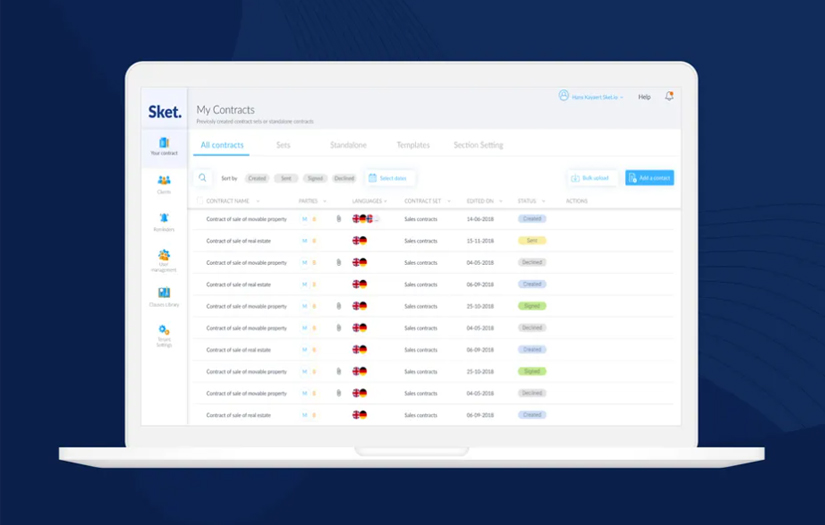Click the attachment paperclip in 14-06-2018 row
The height and width of the screenshot is (525, 825).
pos(339,219)
